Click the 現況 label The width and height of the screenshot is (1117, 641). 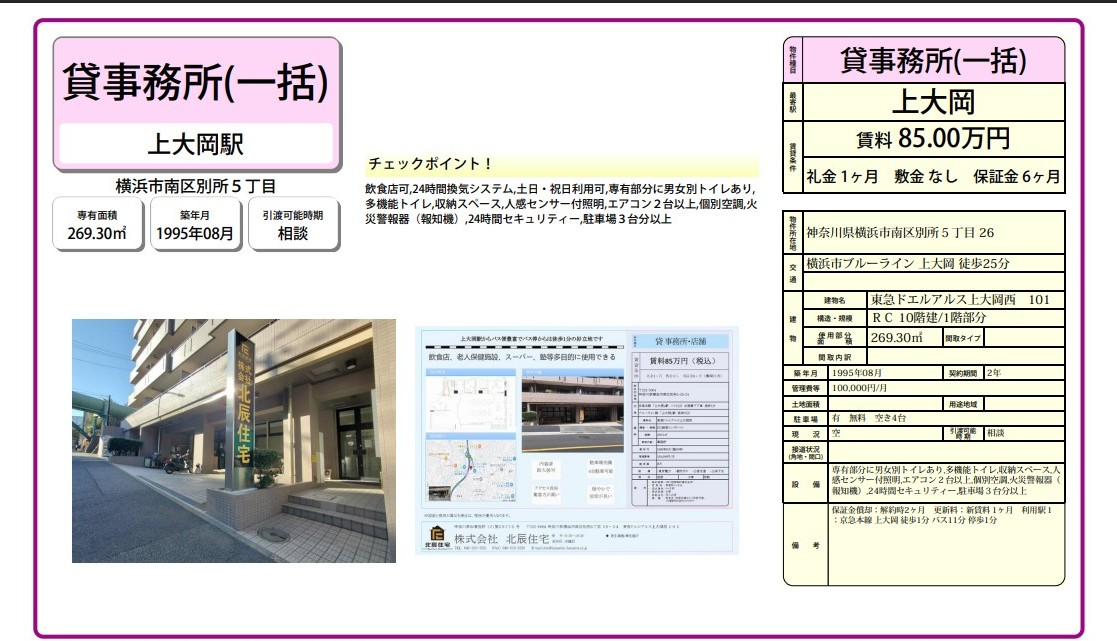[x=805, y=434]
